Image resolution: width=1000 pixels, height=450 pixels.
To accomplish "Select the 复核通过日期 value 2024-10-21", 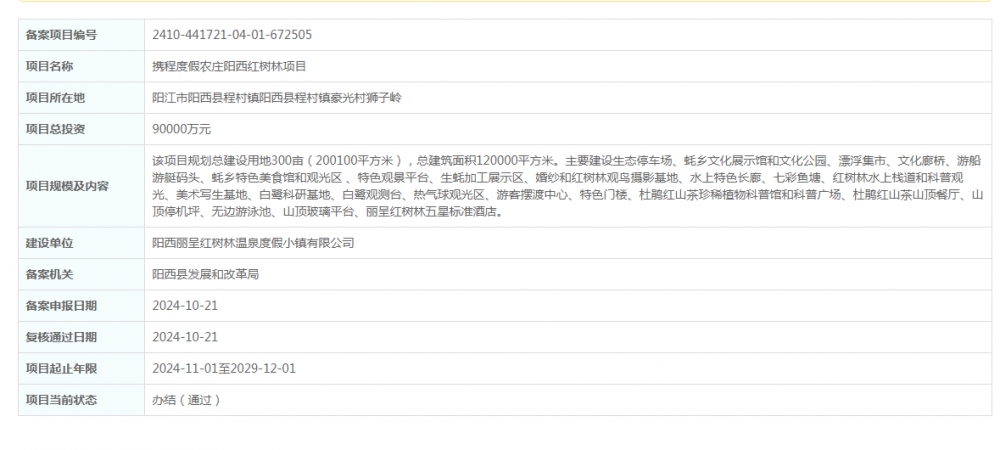I will coord(185,337).
